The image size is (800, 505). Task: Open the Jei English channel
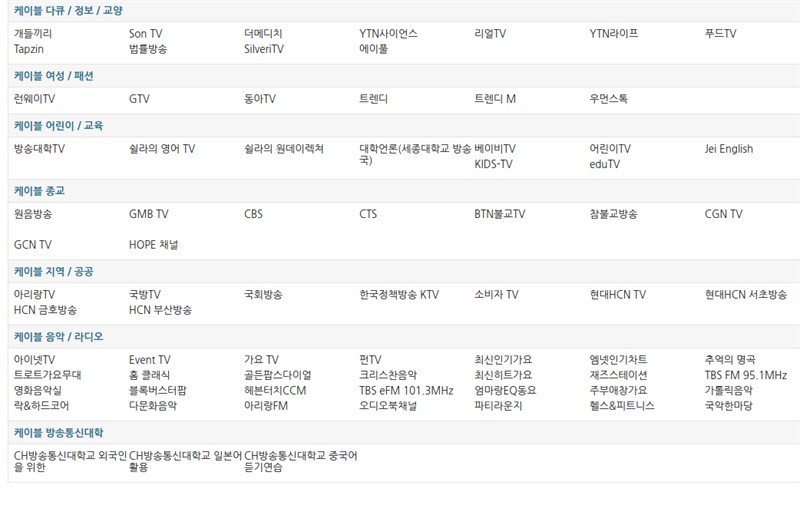729,149
